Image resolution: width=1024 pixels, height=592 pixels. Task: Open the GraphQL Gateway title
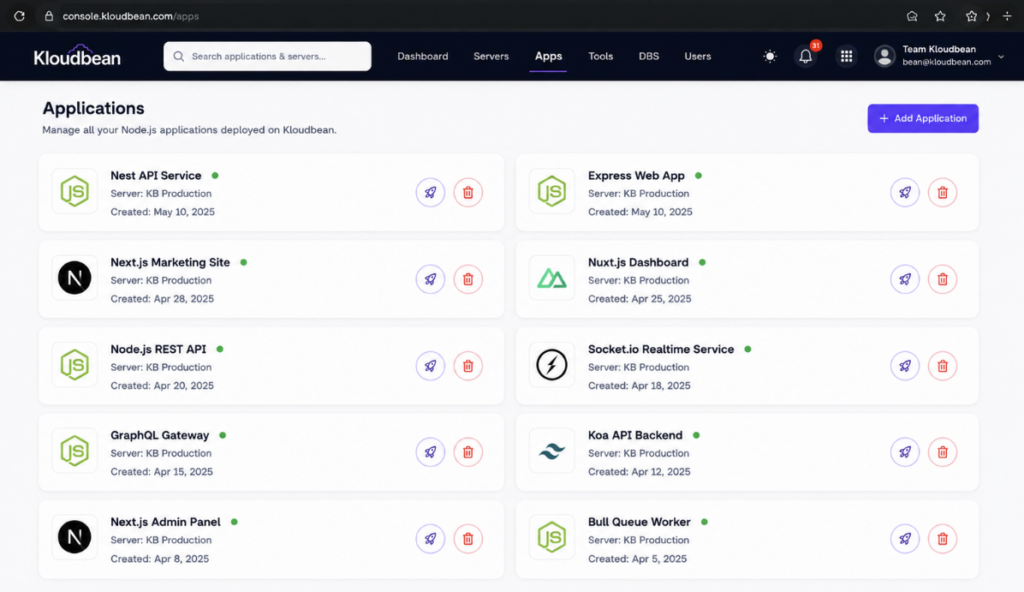coord(159,435)
